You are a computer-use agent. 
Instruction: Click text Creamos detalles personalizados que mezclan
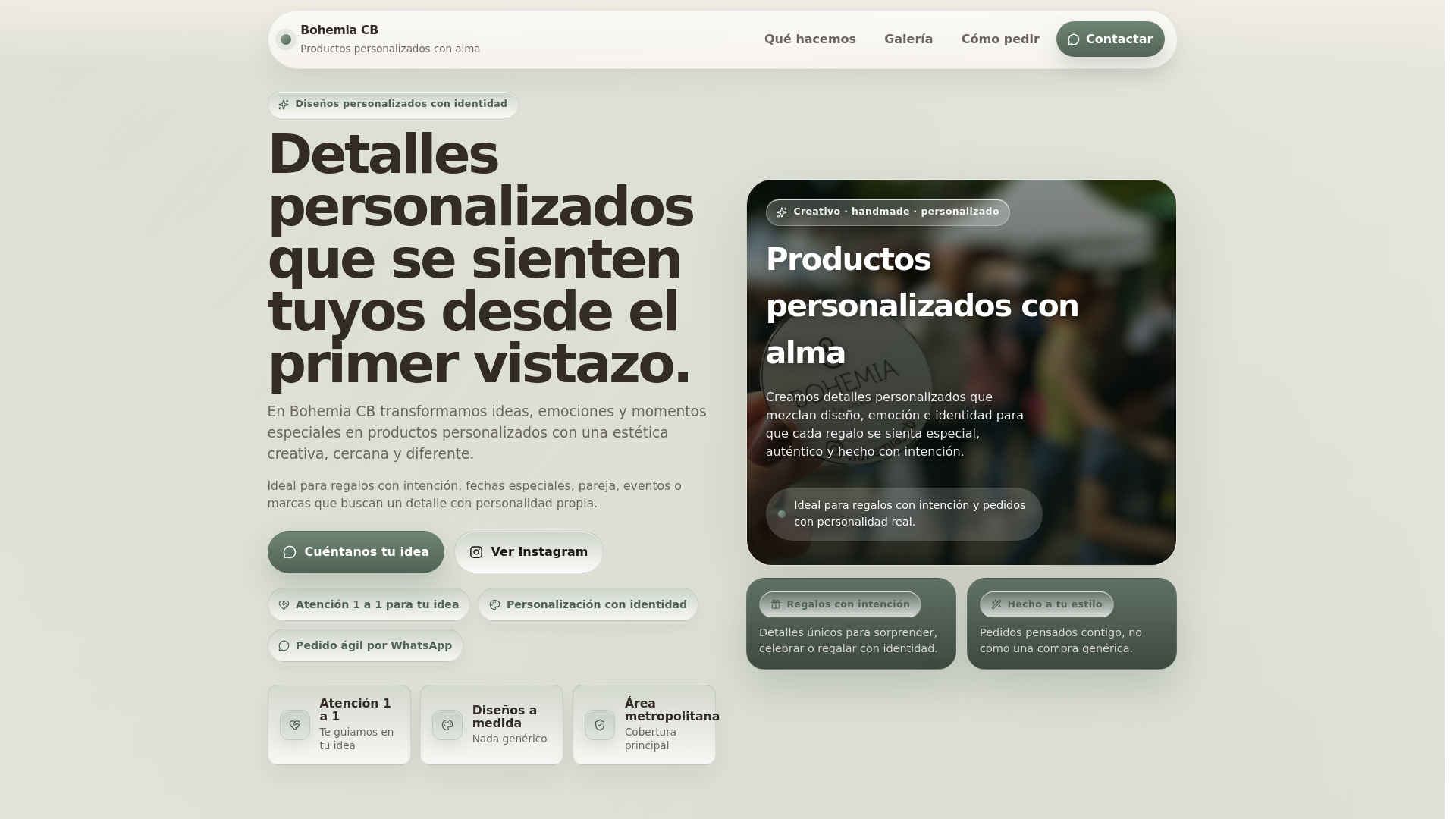[x=895, y=425]
